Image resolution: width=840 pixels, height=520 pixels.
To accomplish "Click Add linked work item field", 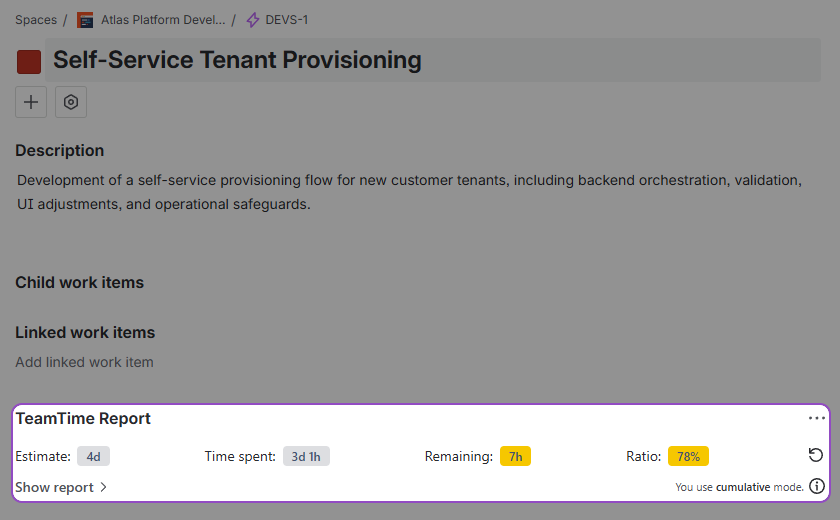I will (85, 362).
